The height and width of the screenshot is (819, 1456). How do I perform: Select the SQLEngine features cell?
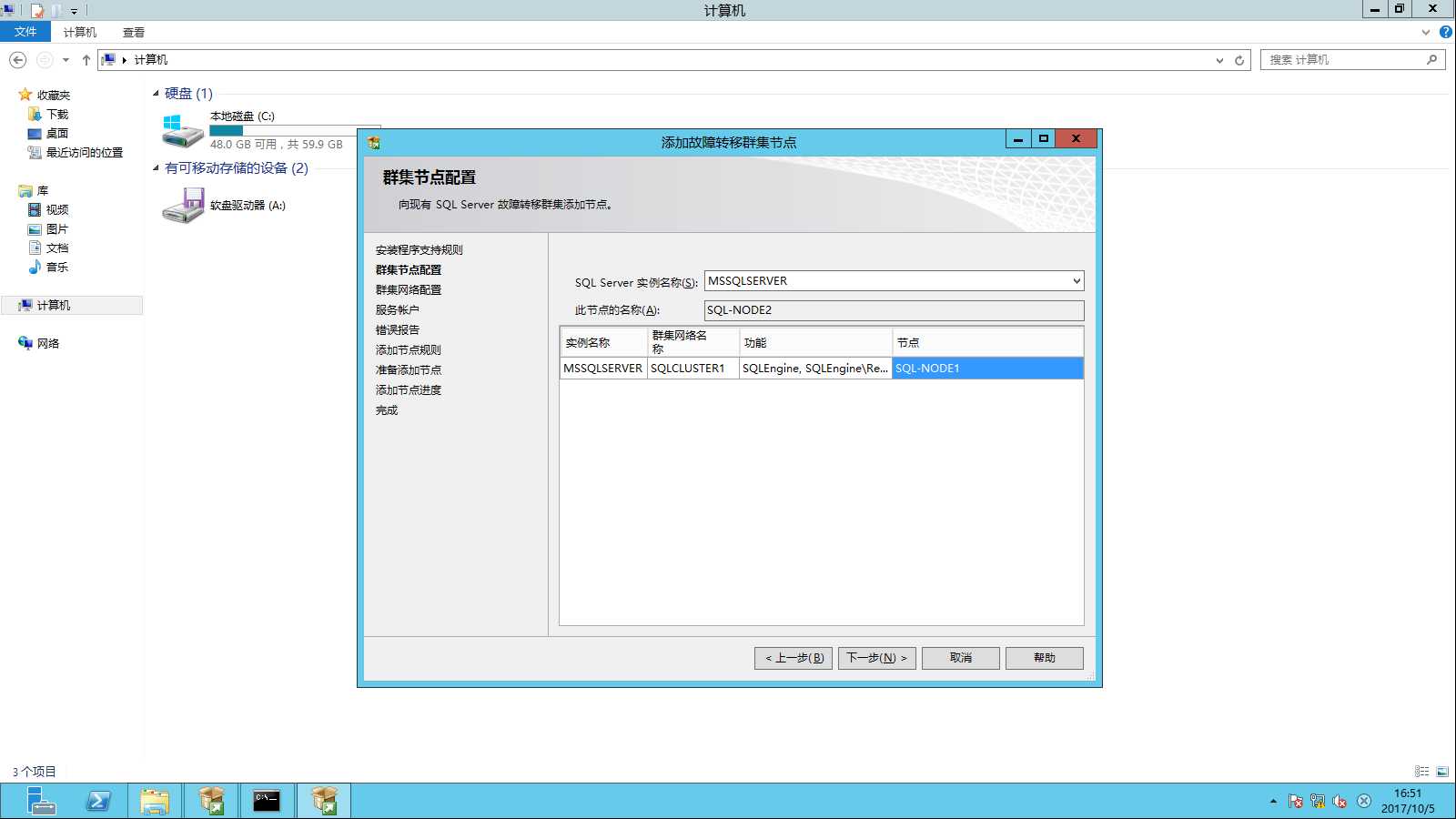(815, 369)
